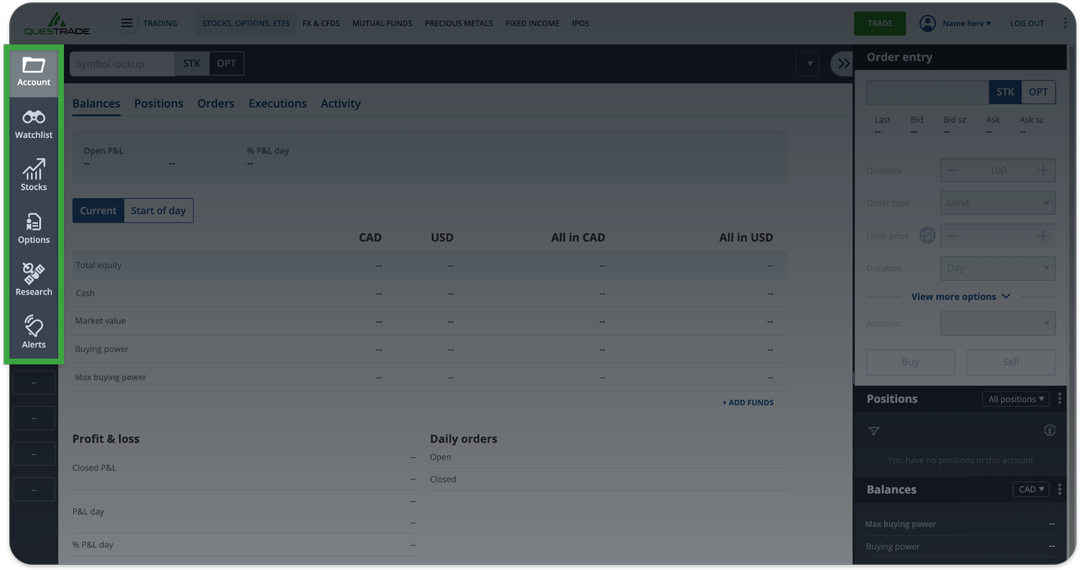The image size is (1080, 570).
Task: Open the Watchlist binoculars icon
Action: click(x=33, y=117)
